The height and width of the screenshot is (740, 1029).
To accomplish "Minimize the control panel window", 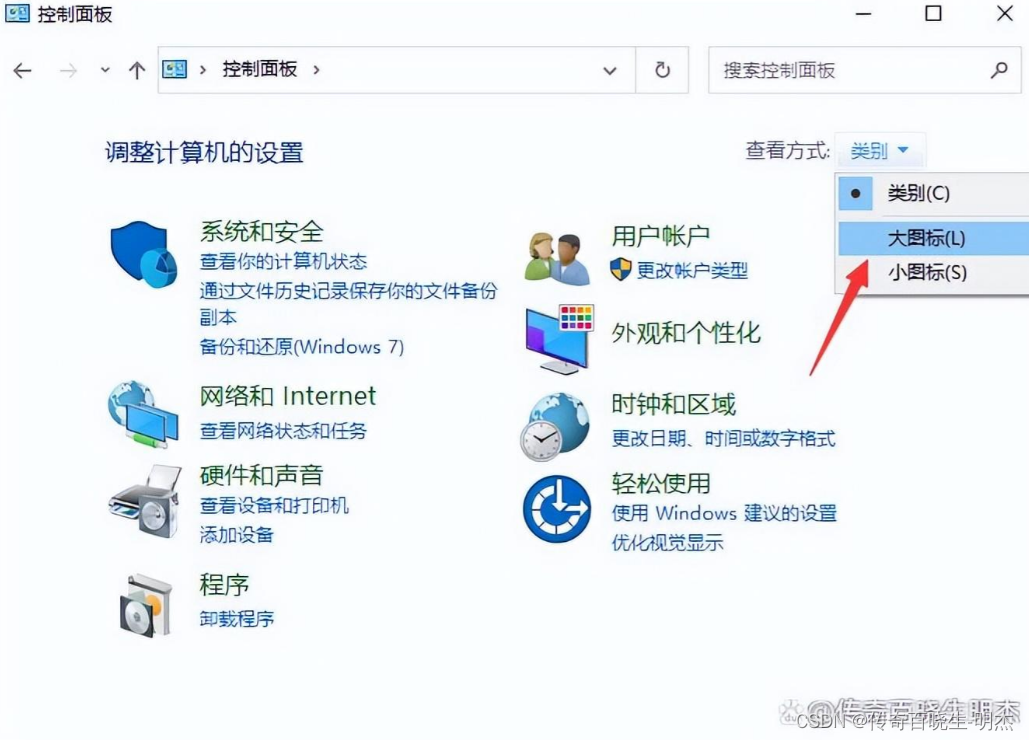I will (863, 14).
